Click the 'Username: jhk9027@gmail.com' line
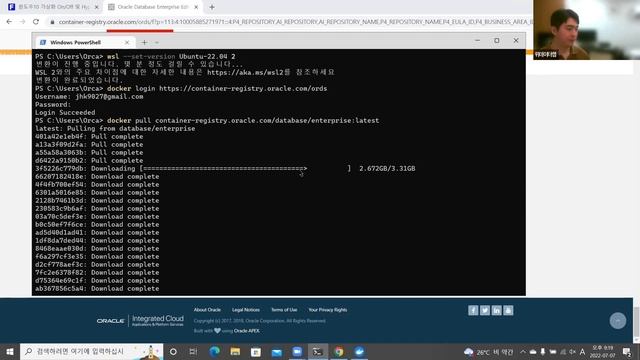 pyautogui.click(x=89, y=96)
